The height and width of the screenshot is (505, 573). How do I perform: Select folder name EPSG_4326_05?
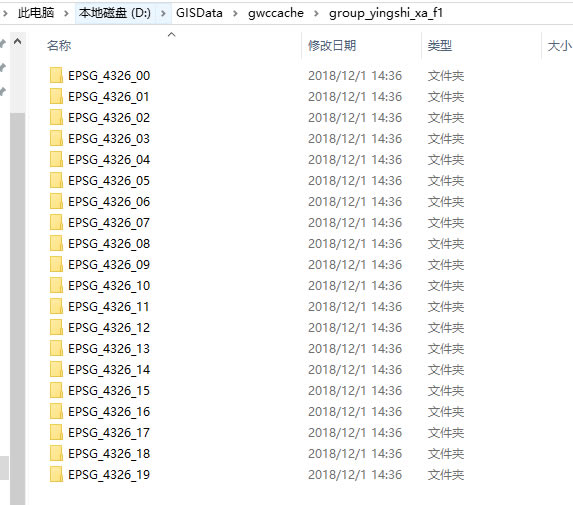(x=109, y=181)
